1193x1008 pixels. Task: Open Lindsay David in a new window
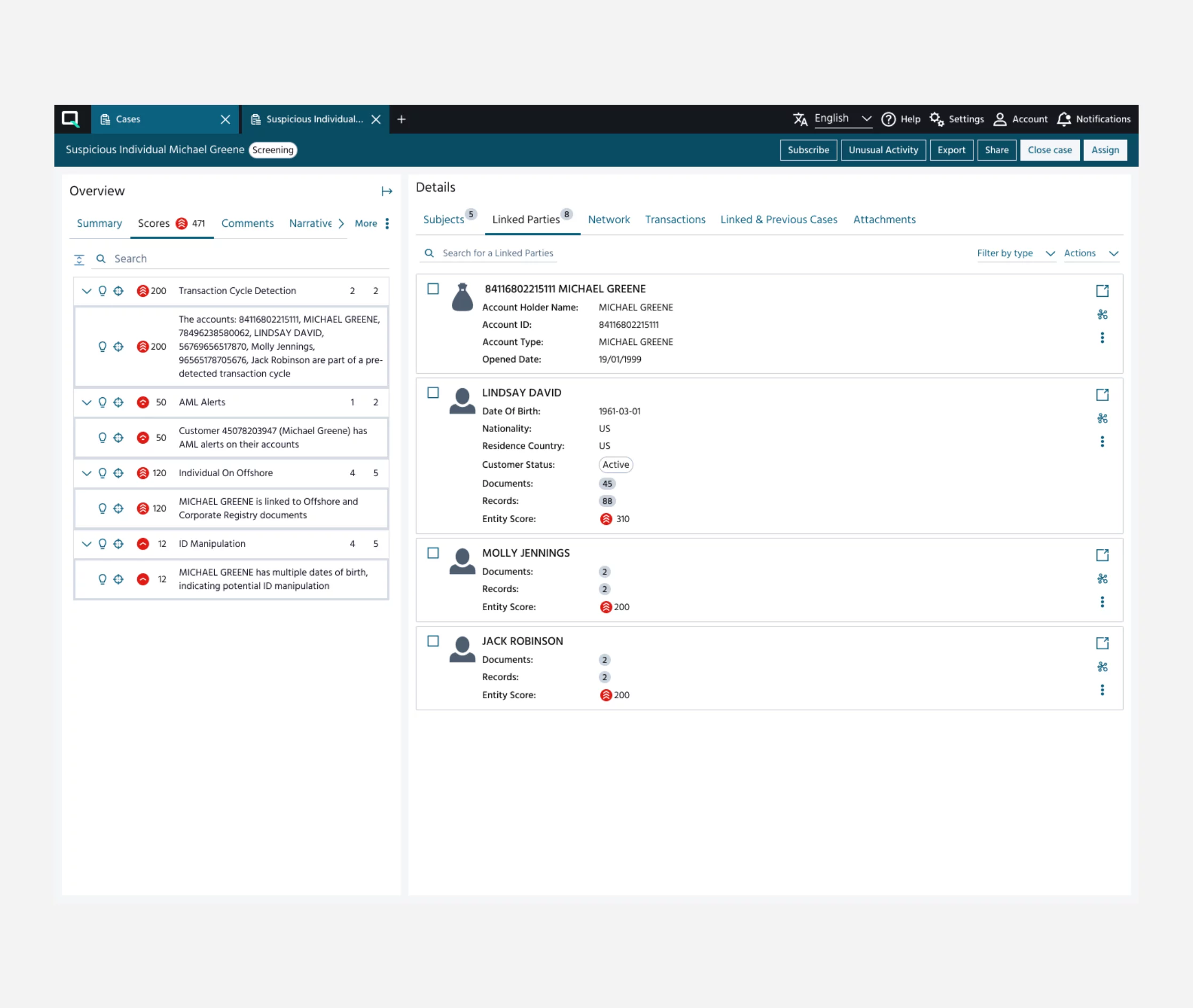click(1102, 395)
